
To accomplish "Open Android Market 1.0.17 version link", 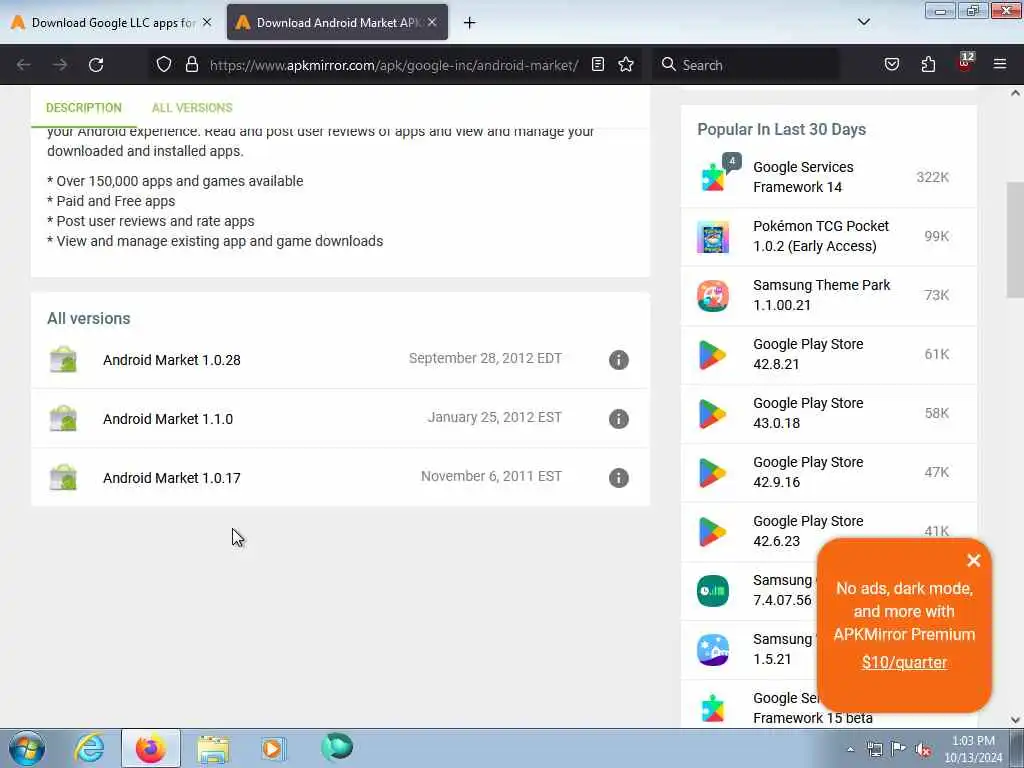I will pyautogui.click(x=172, y=477).
